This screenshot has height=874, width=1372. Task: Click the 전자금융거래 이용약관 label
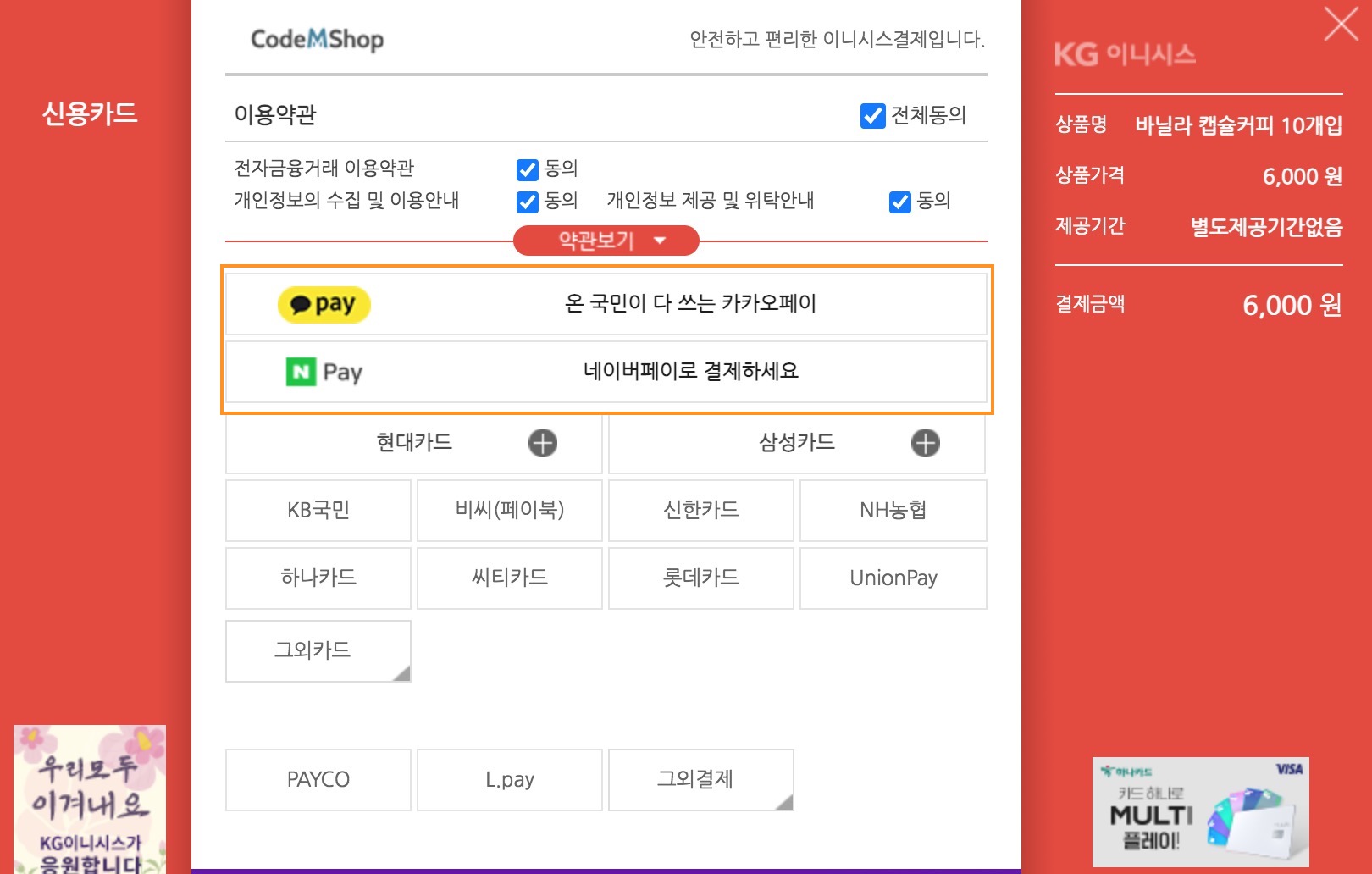pos(324,169)
